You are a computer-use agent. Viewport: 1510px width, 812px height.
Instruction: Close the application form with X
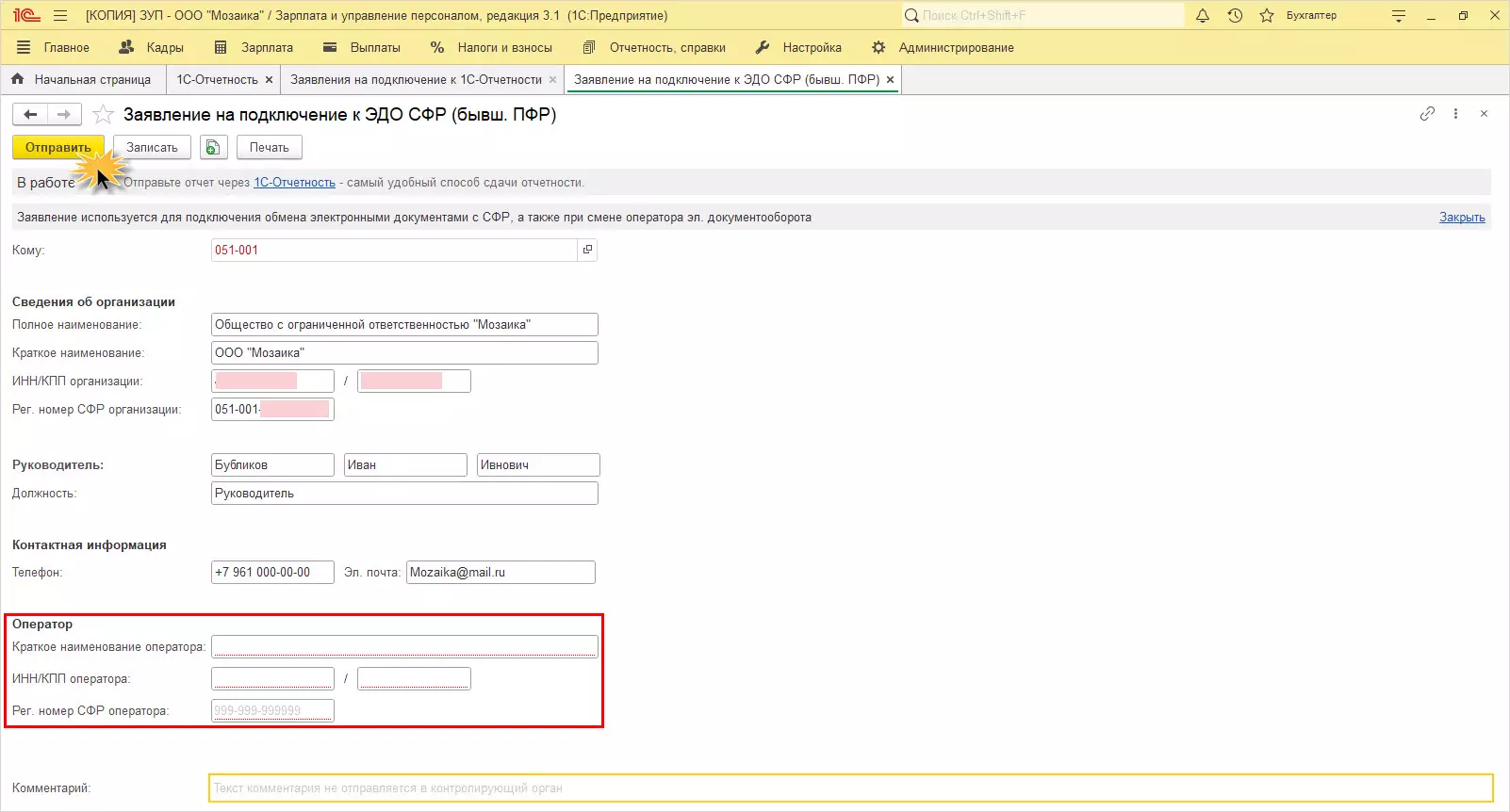coord(1484,114)
